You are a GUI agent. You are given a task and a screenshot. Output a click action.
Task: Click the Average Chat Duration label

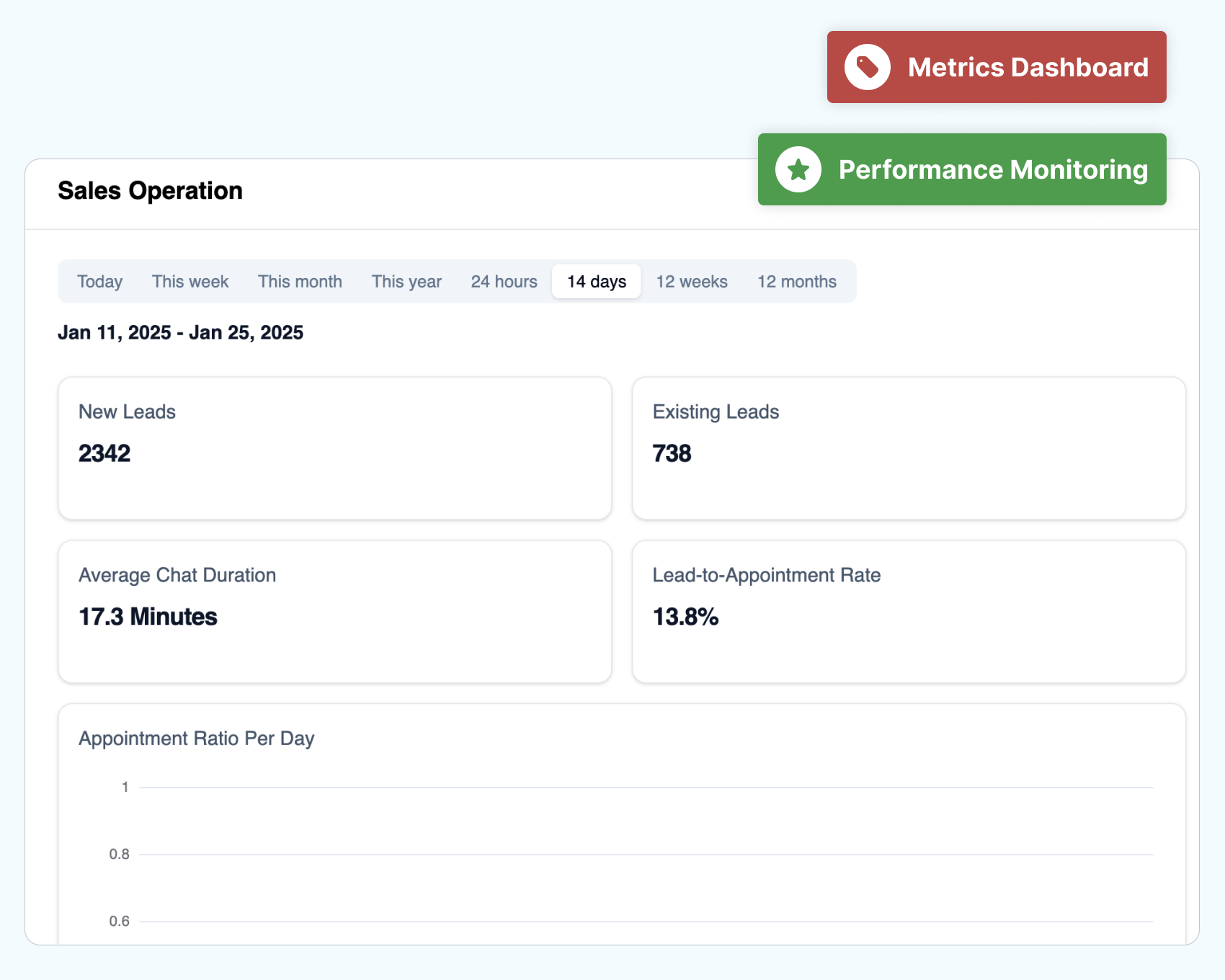(x=177, y=575)
